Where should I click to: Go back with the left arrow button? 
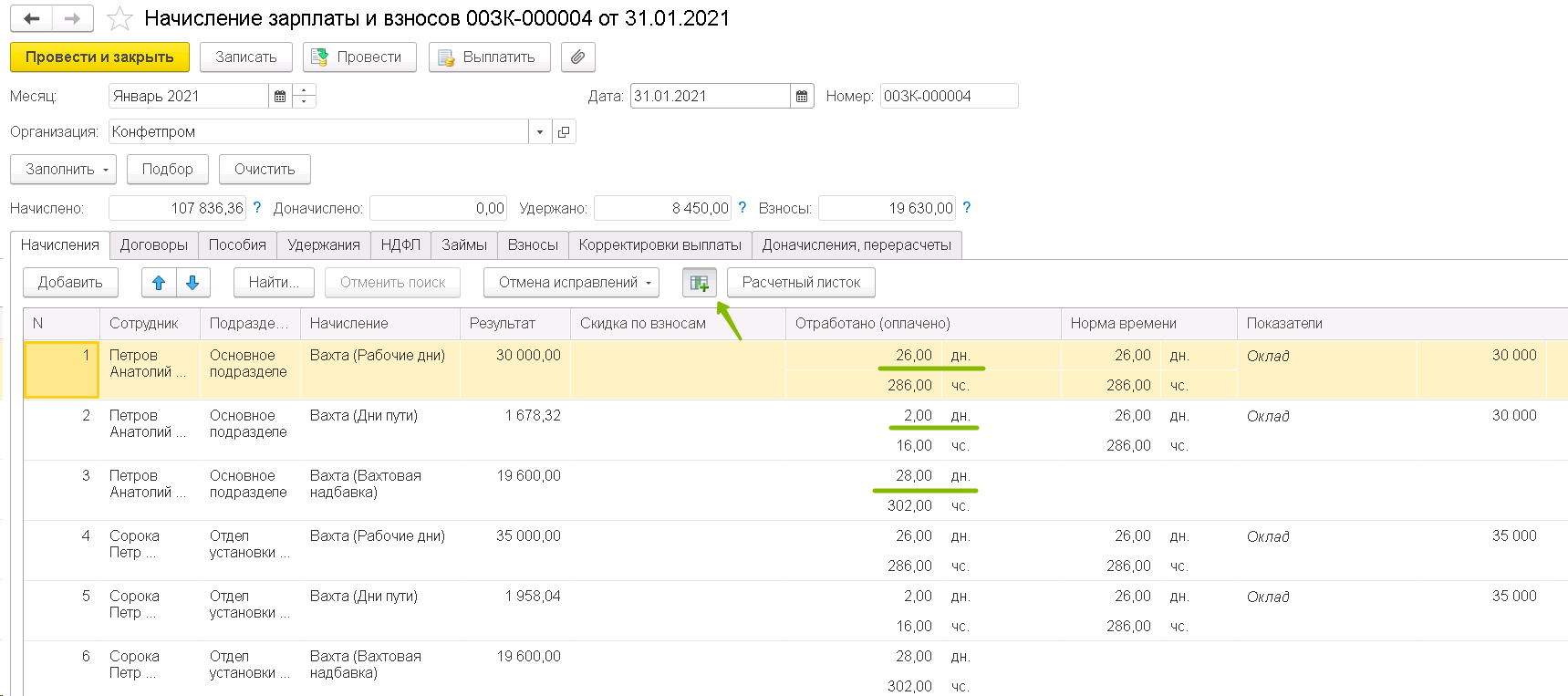point(31,18)
